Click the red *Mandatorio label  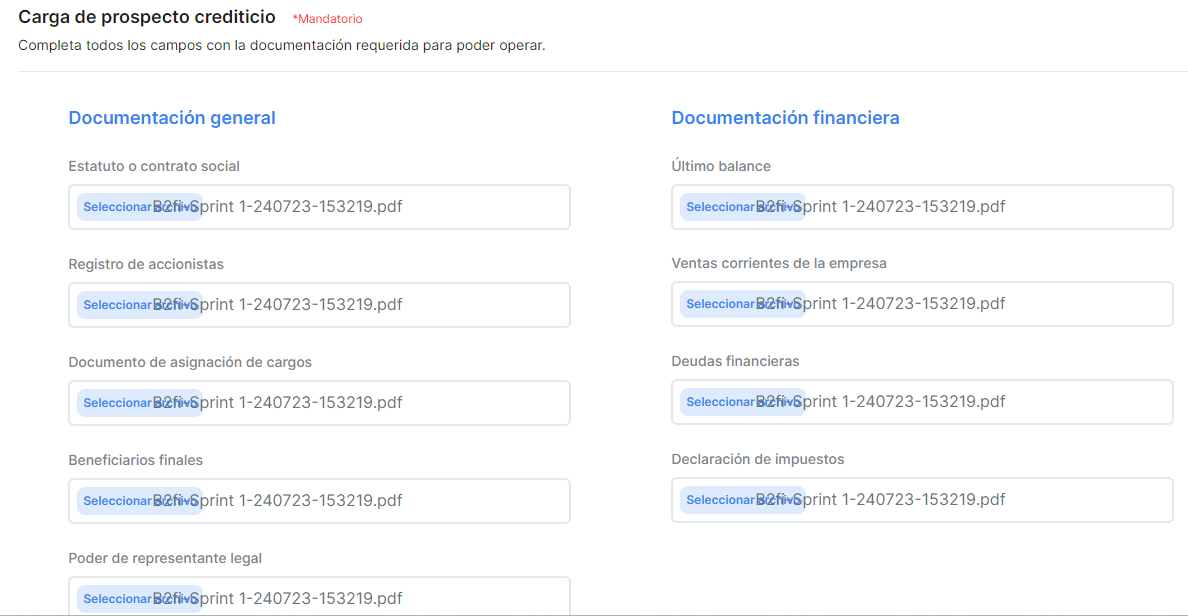[x=327, y=19]
